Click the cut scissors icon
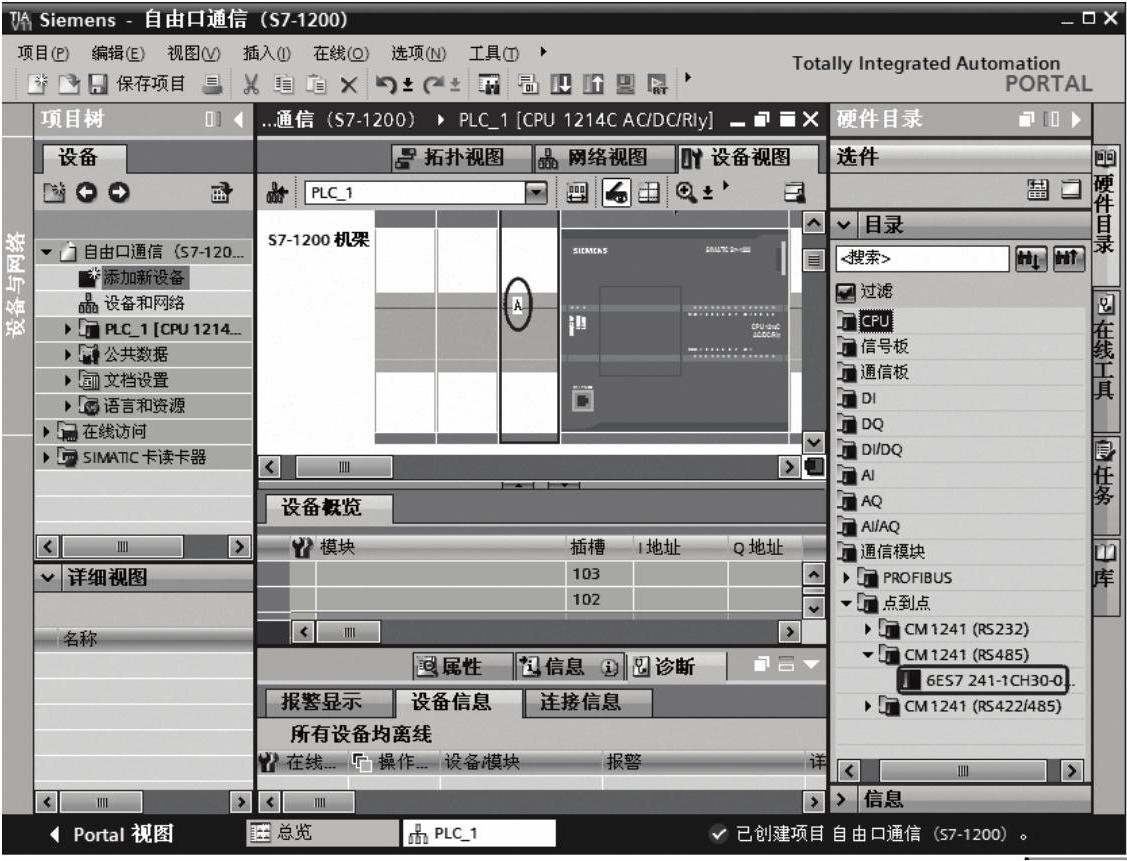1127x861 pixels. (x=251, y=85)
